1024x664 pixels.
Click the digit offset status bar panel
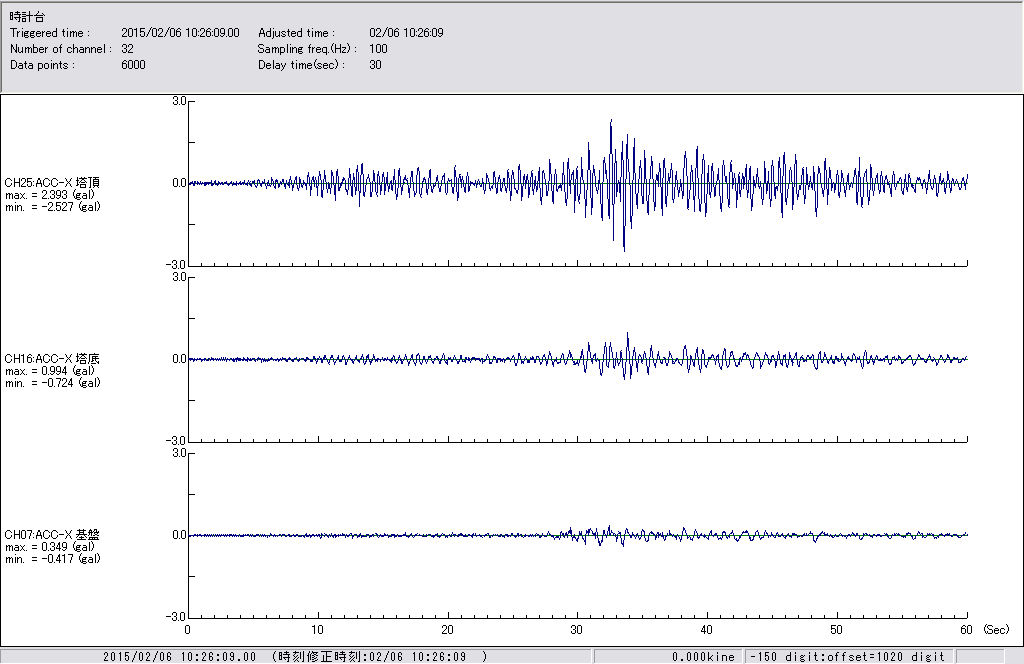(x=848, y=657)
